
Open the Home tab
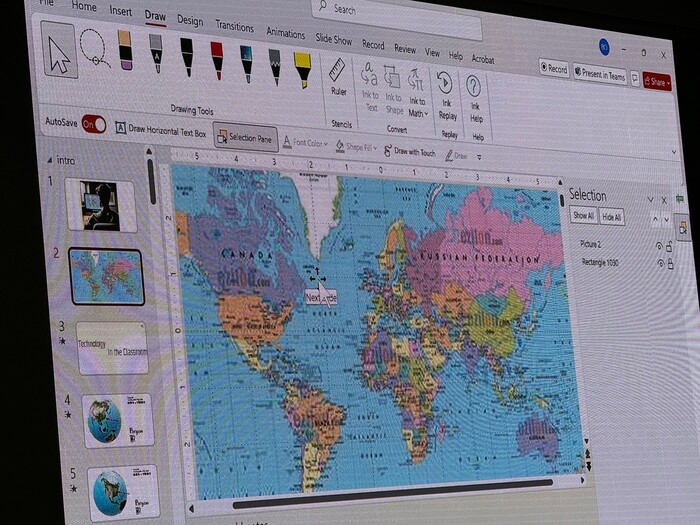(84, 6)
